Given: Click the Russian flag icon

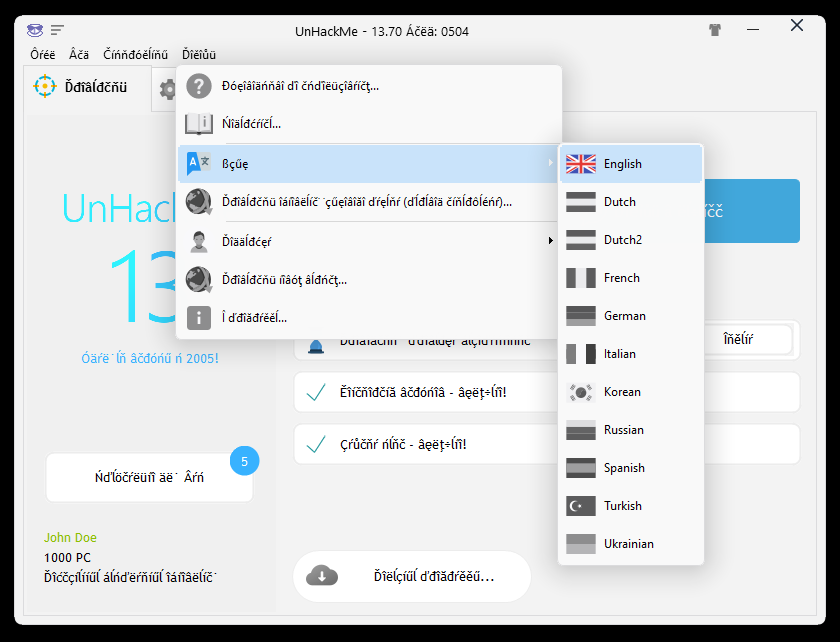Looking at the screenshot, I should 581,430.
